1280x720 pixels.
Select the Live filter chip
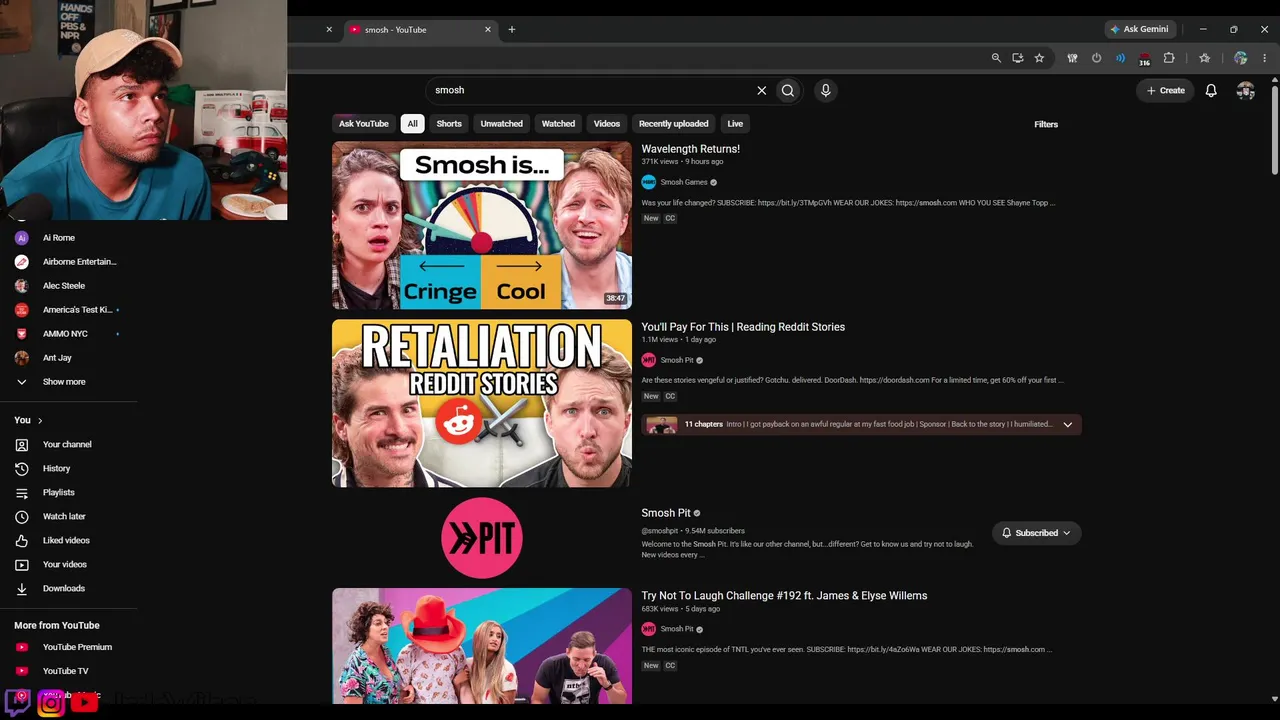[735, 124]
